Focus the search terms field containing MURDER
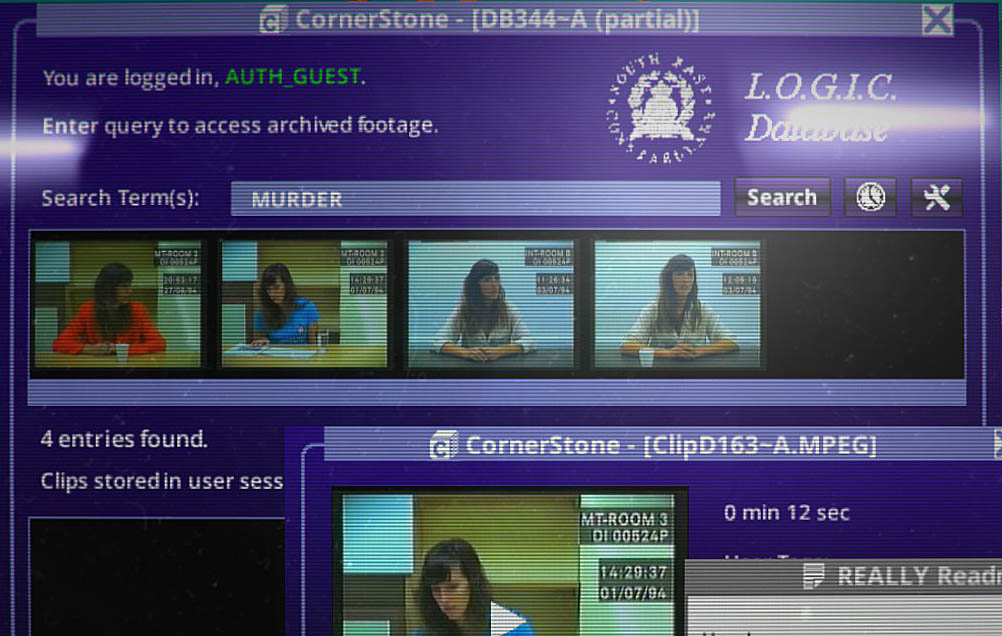 [x=475, y=199]
